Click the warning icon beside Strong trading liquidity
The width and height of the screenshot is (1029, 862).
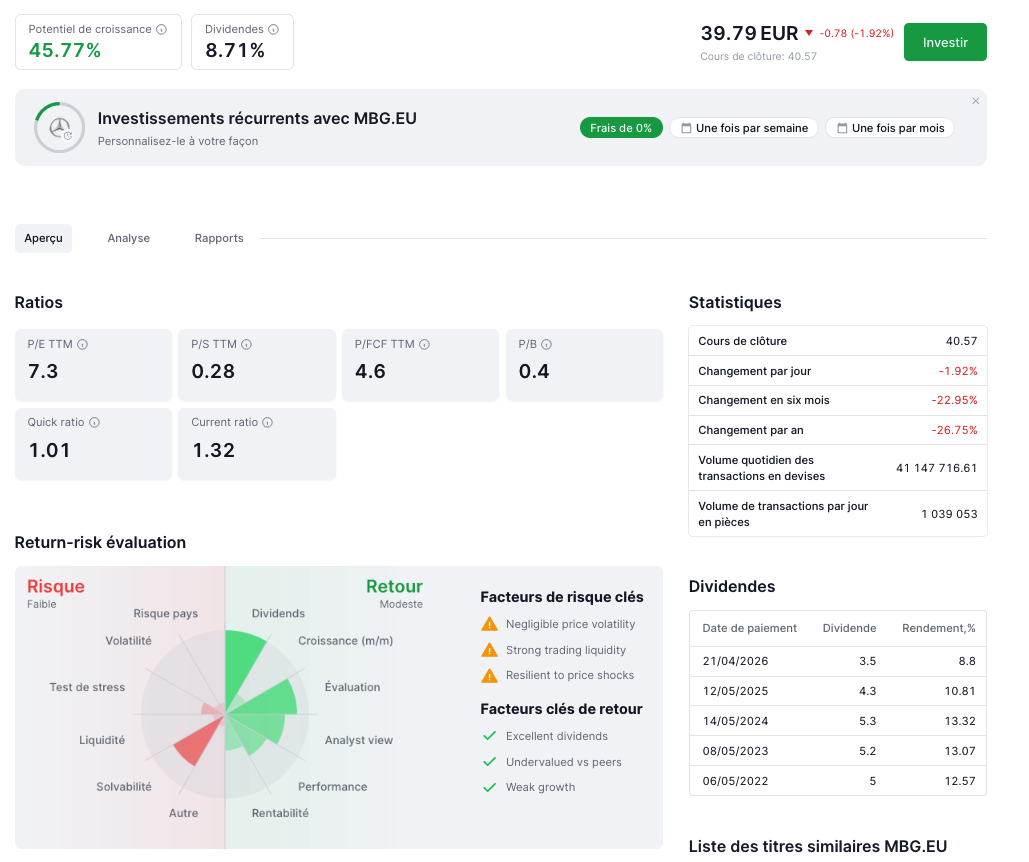pyautogui.click(x=490, y=650)
